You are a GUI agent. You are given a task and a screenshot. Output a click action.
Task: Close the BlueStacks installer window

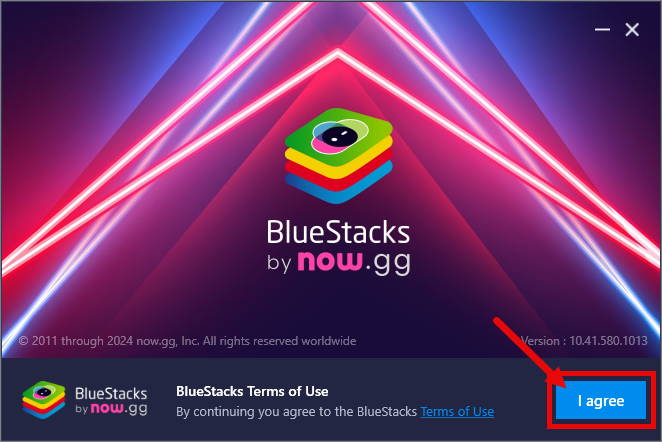tap(632, 30)
